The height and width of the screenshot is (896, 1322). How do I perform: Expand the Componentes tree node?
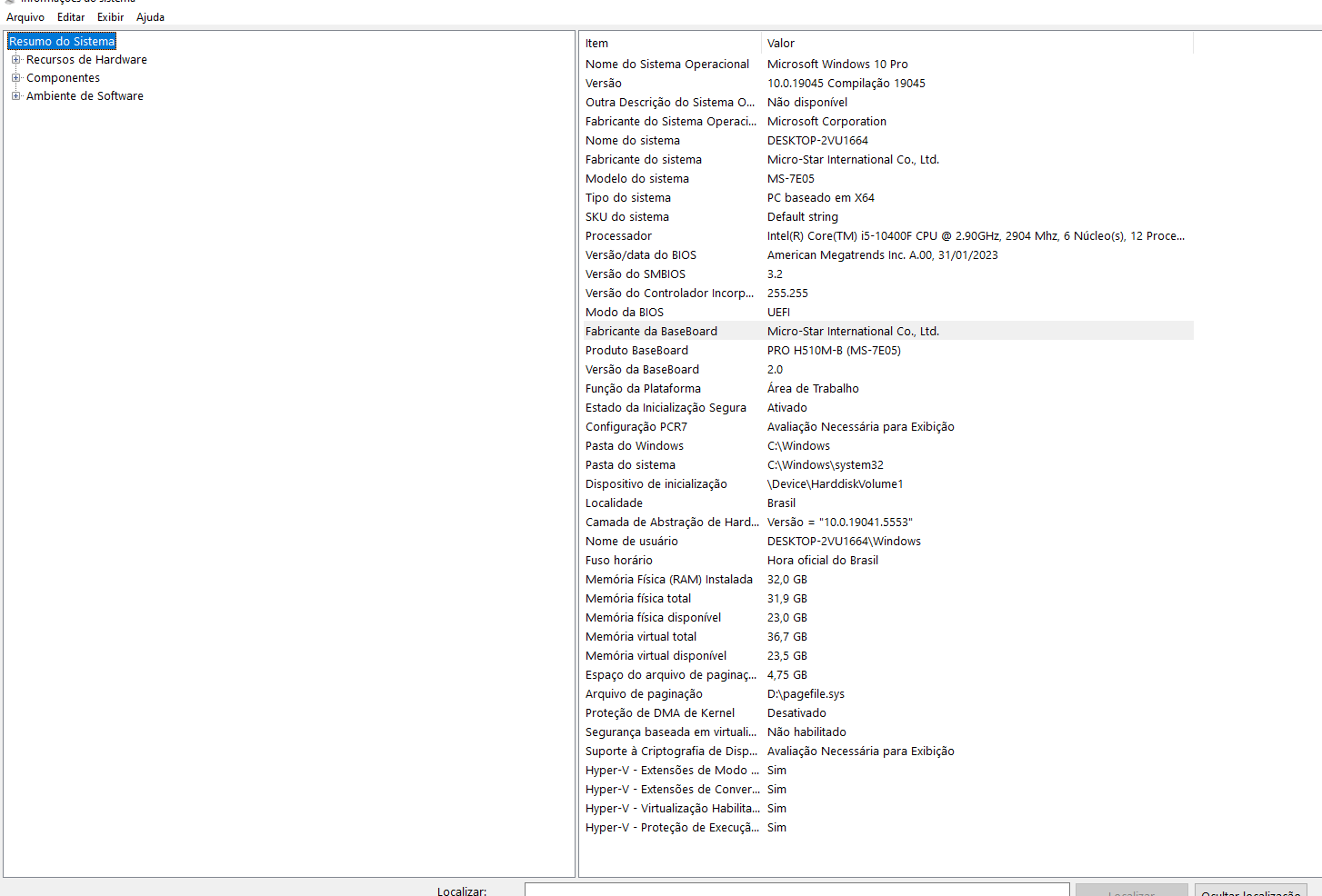[15, 78]
